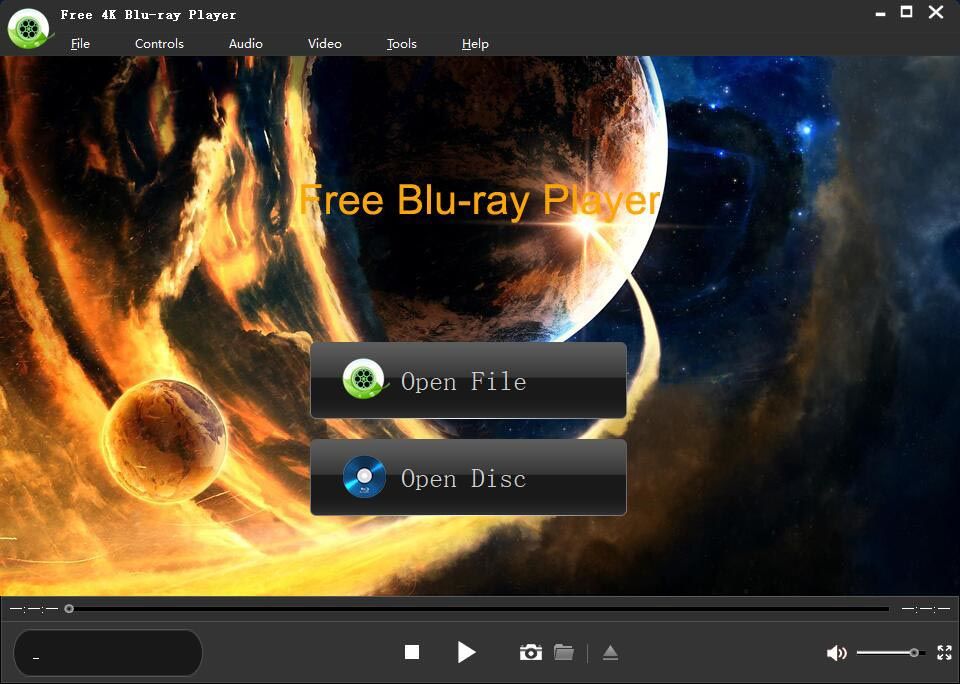The width and height of the screenshot is (960, 684).
Task: Open the snapshot folder icon
Action: 564,653
